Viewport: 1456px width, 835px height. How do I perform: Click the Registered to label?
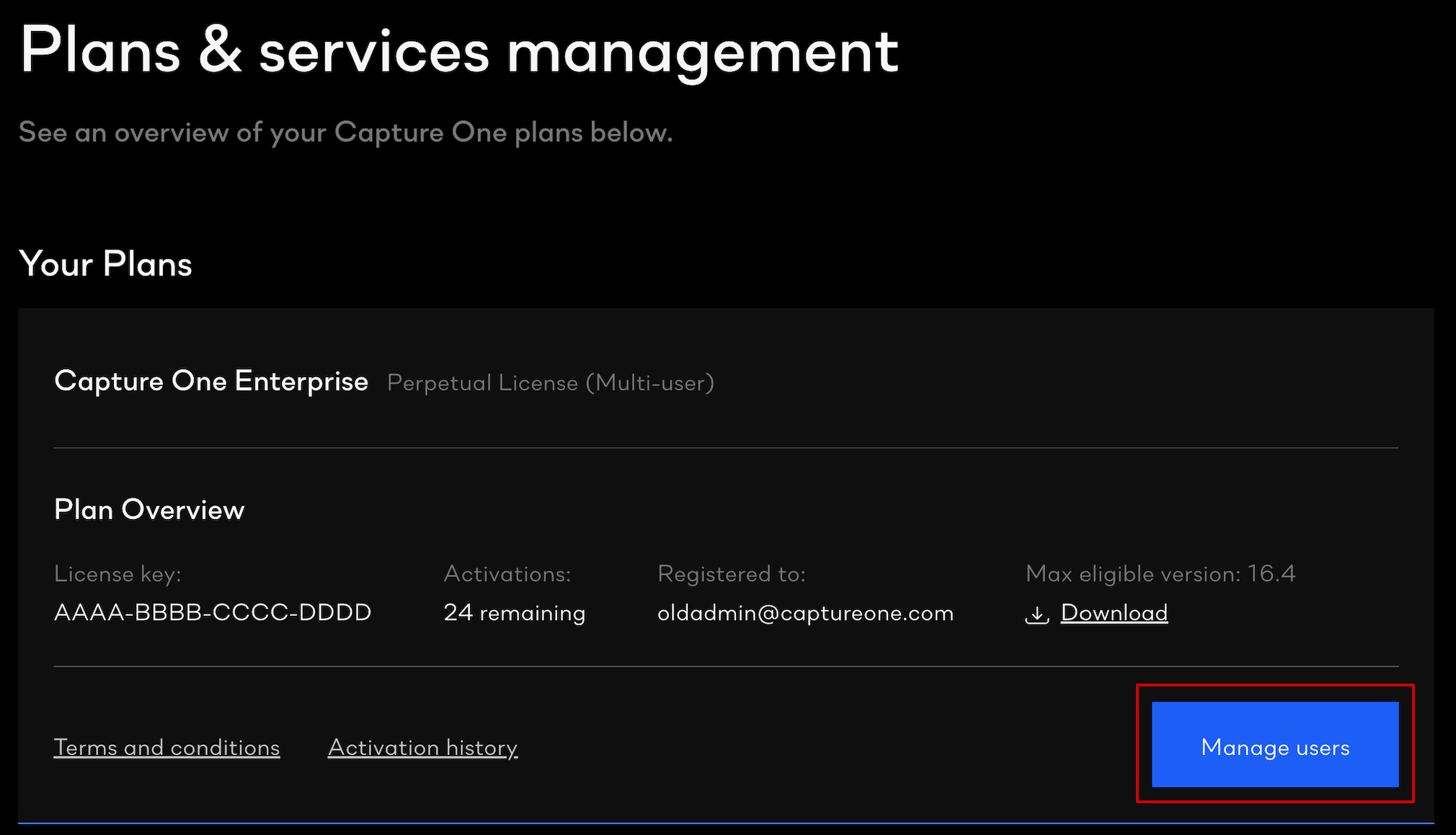731,573
